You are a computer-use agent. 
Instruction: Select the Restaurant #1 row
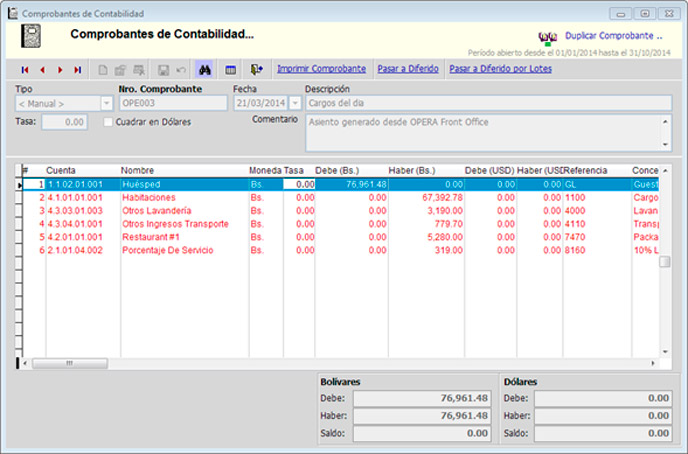(148, 237)
